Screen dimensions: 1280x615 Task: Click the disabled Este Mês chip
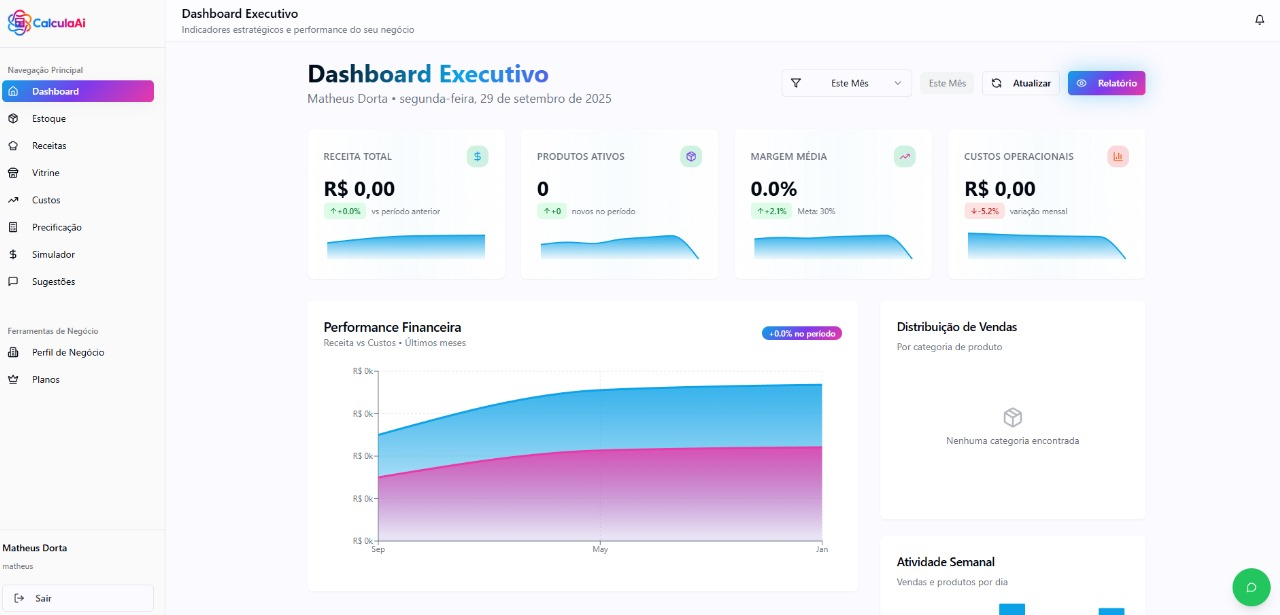click(x=946, y=83)
